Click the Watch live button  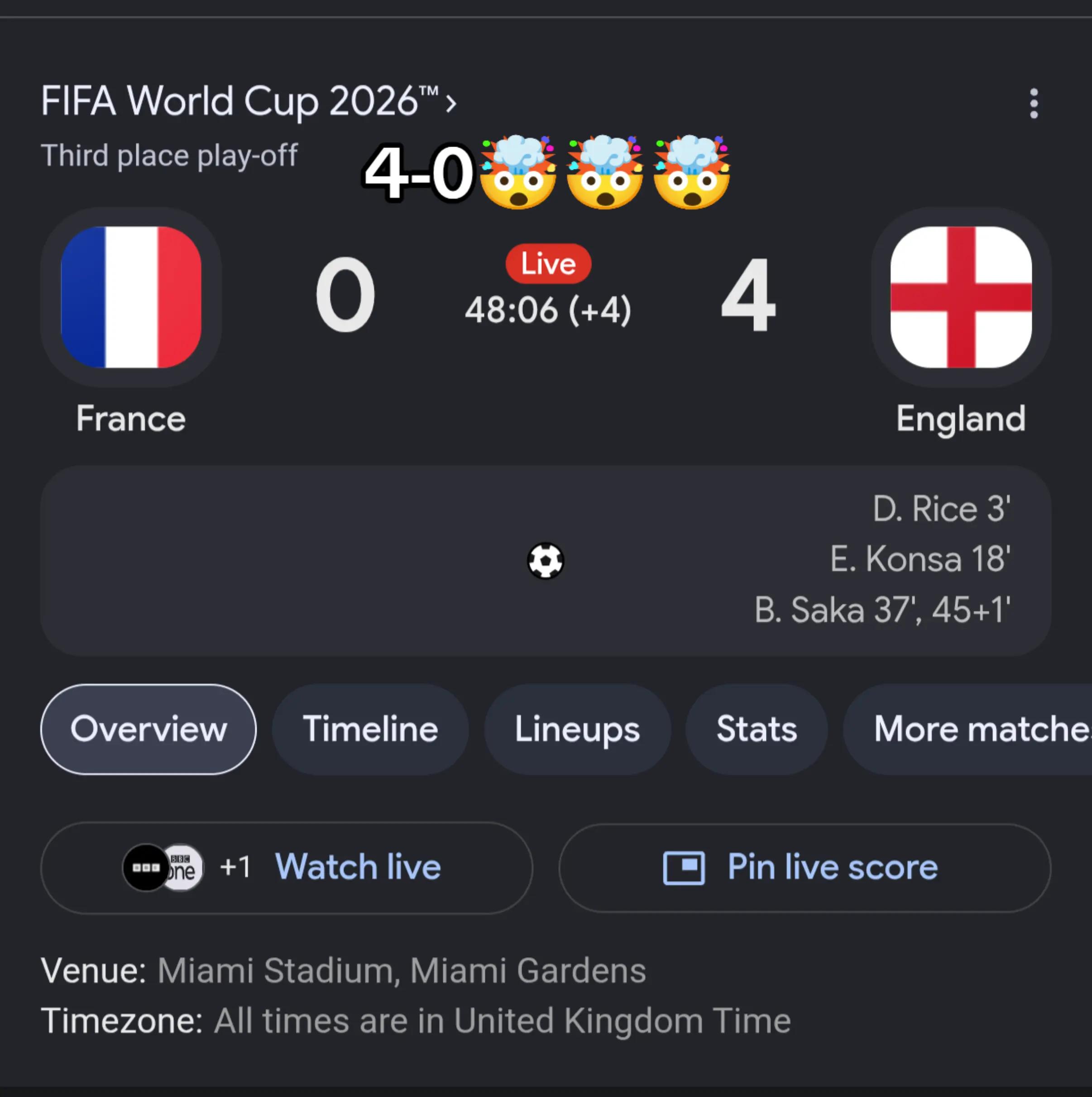[286, 868]
